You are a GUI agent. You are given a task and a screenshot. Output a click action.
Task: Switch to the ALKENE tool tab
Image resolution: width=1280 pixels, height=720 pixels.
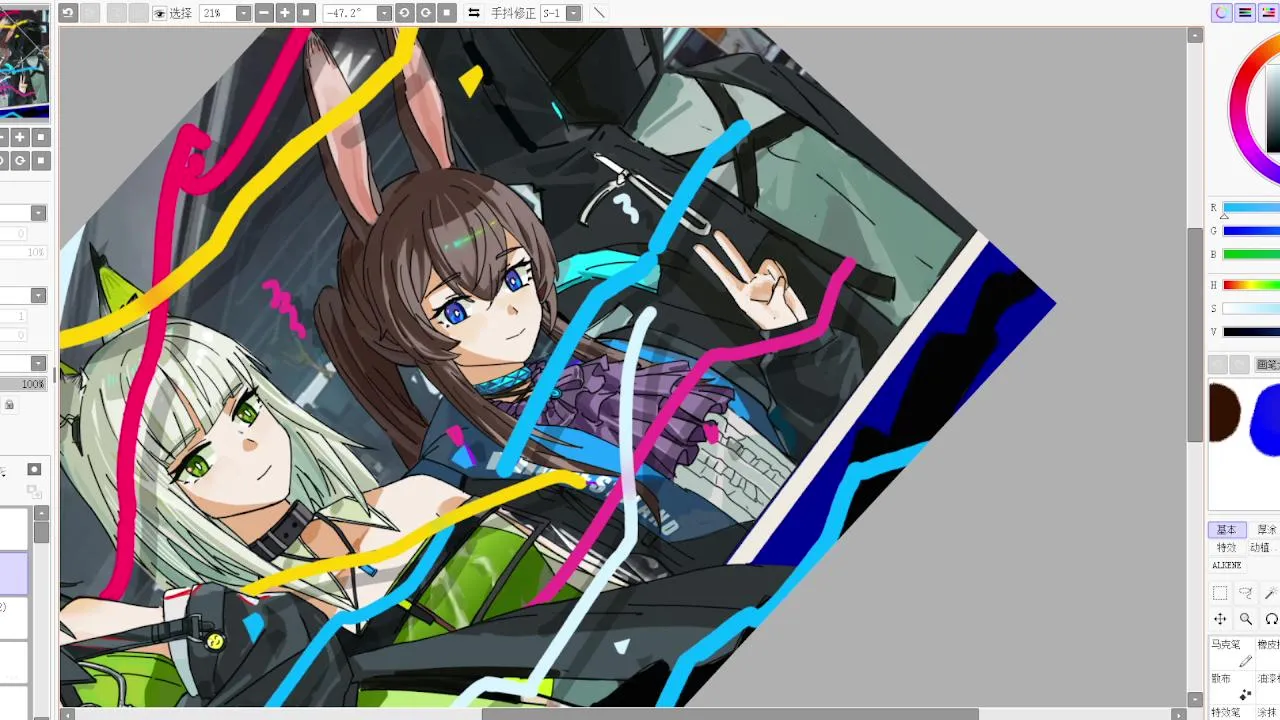point(1227,566)
